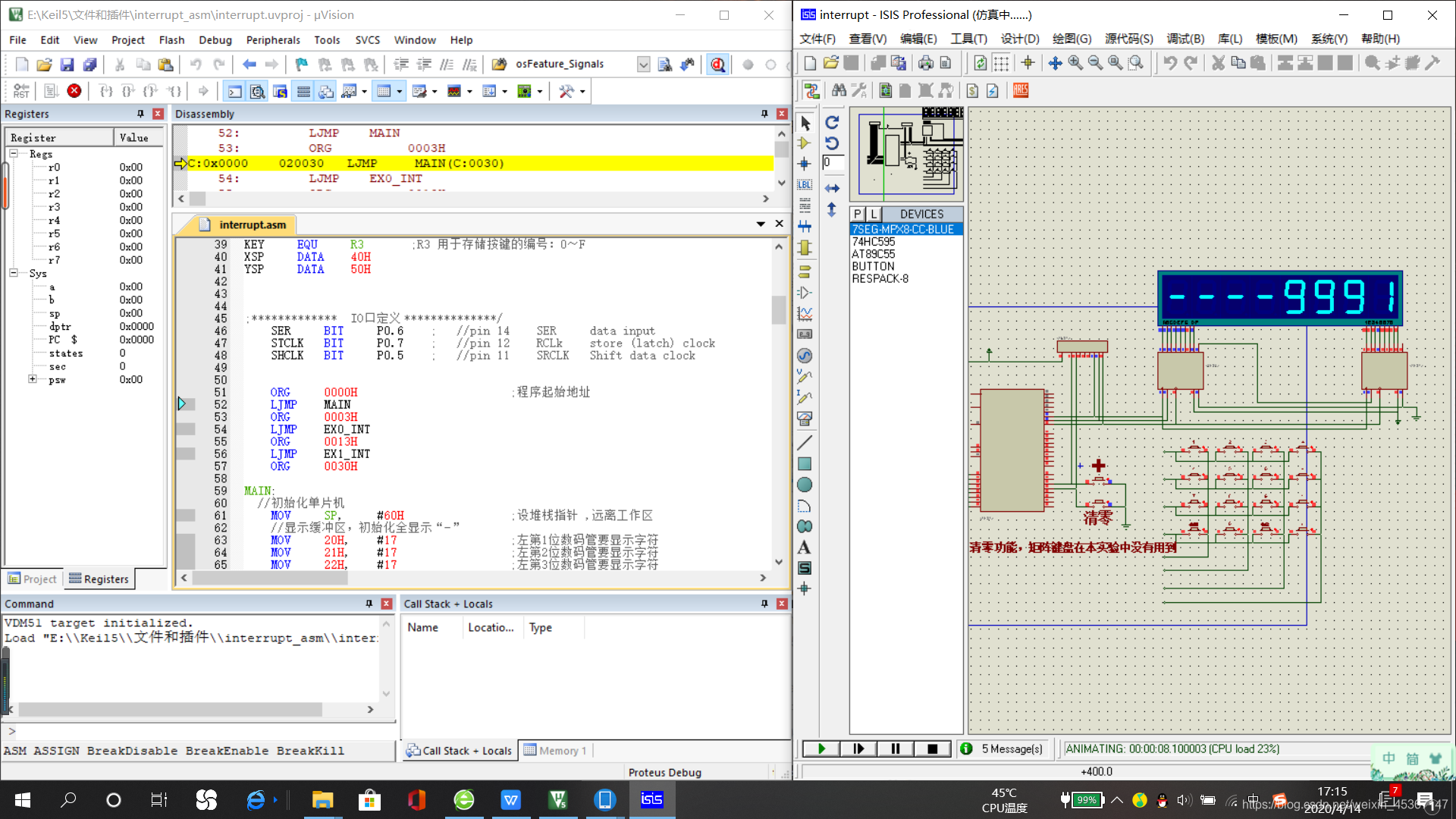Collapse the Sys tree node
The height and width of the screenshot is (819, 1456).
click(14, 273)
